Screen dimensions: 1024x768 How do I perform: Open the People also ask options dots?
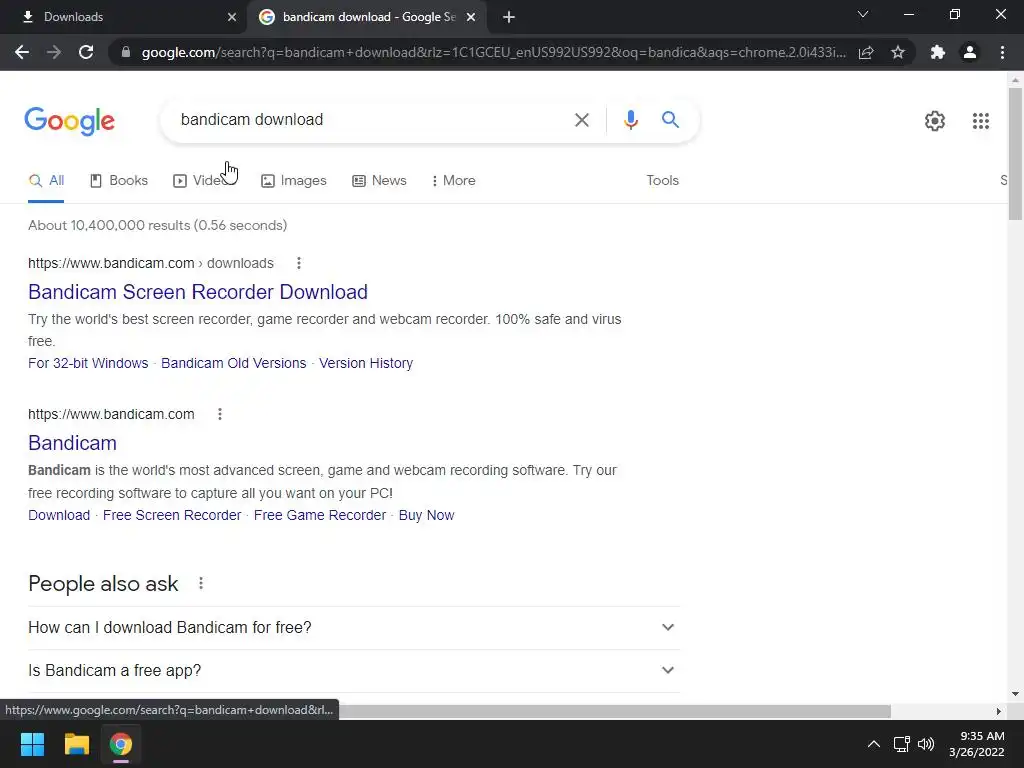[200, 584]
